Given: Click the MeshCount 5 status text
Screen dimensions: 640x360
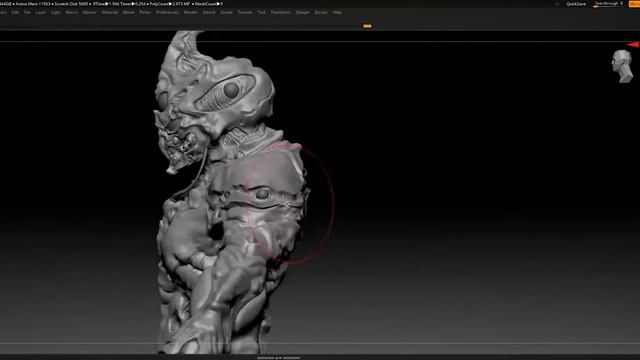Looking at the screenshot, I should pyautogui.click(x=209, y=4).
